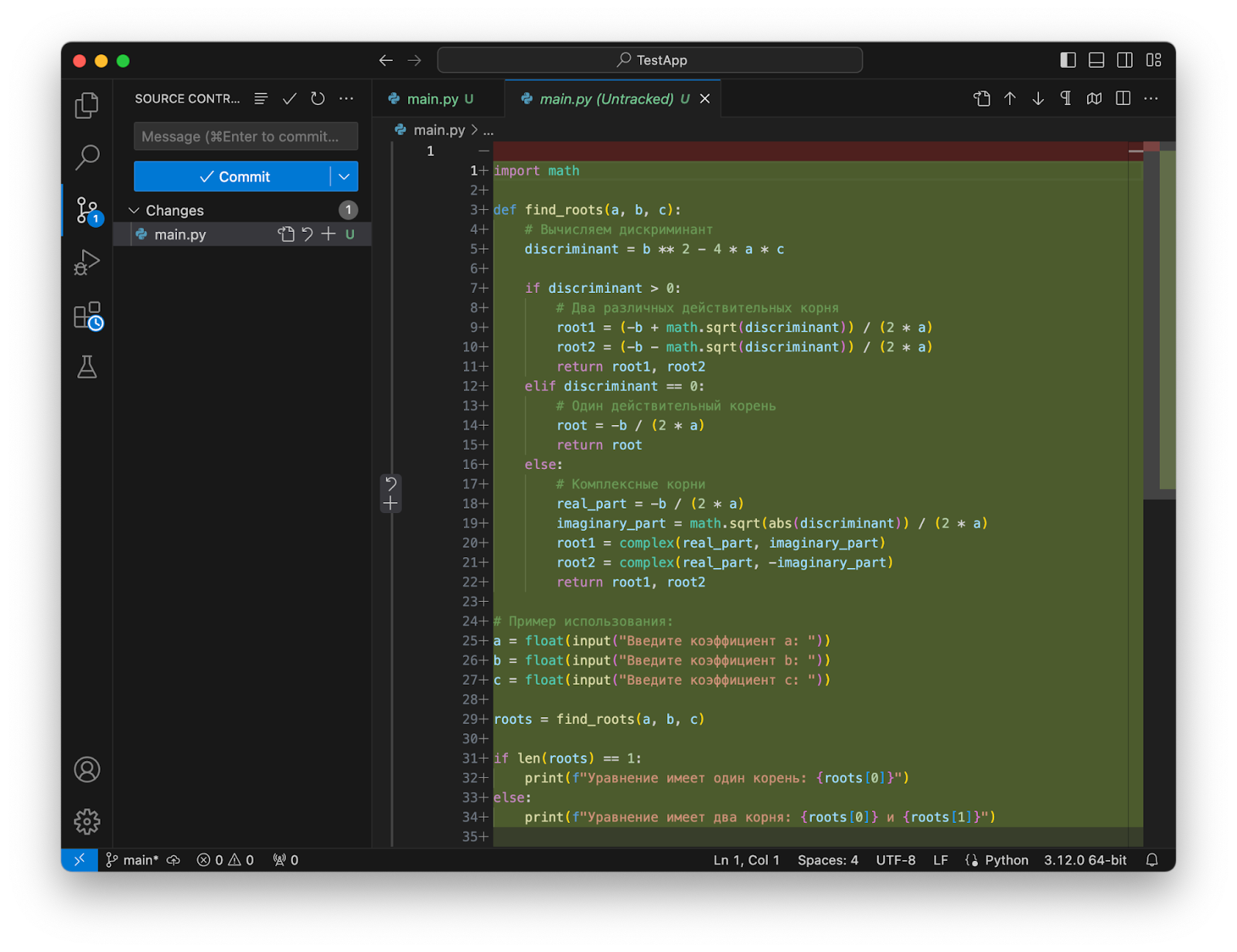Go back with the left arrow

tap(386, 60)
